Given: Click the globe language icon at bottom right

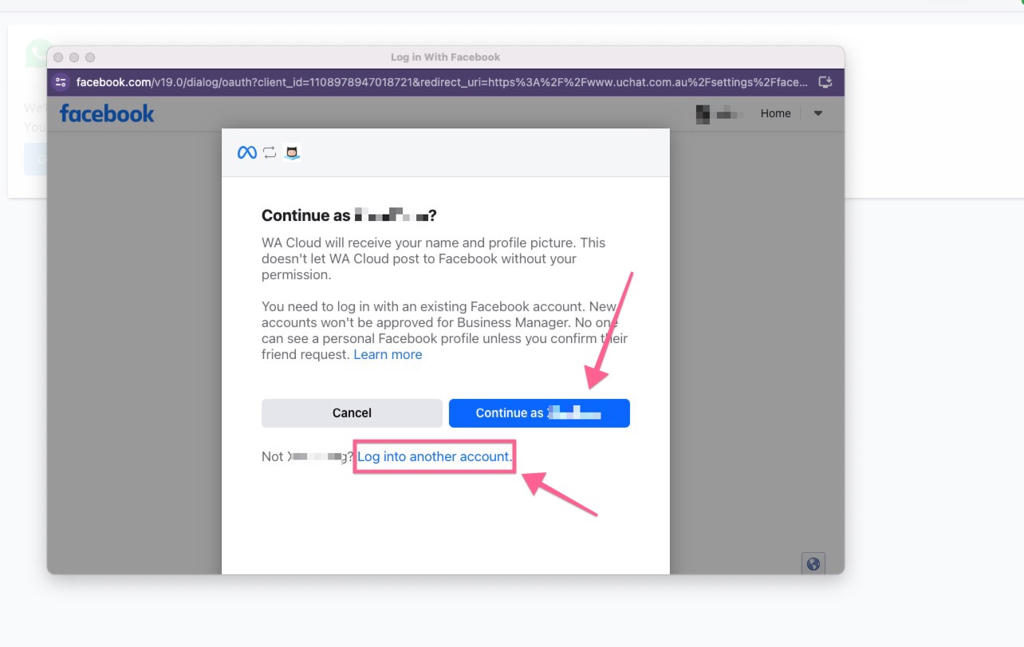Looking at the screenshot, I should [x=813, y=564].
